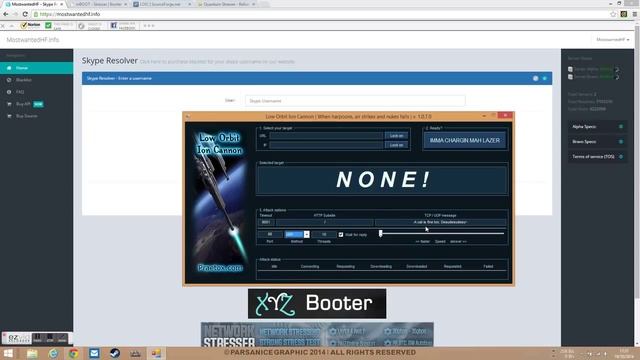Expand the Alpha Specs panel
The height and width of the screenshot is (360, 640).
pyautogui.click(x=597, y=127)
